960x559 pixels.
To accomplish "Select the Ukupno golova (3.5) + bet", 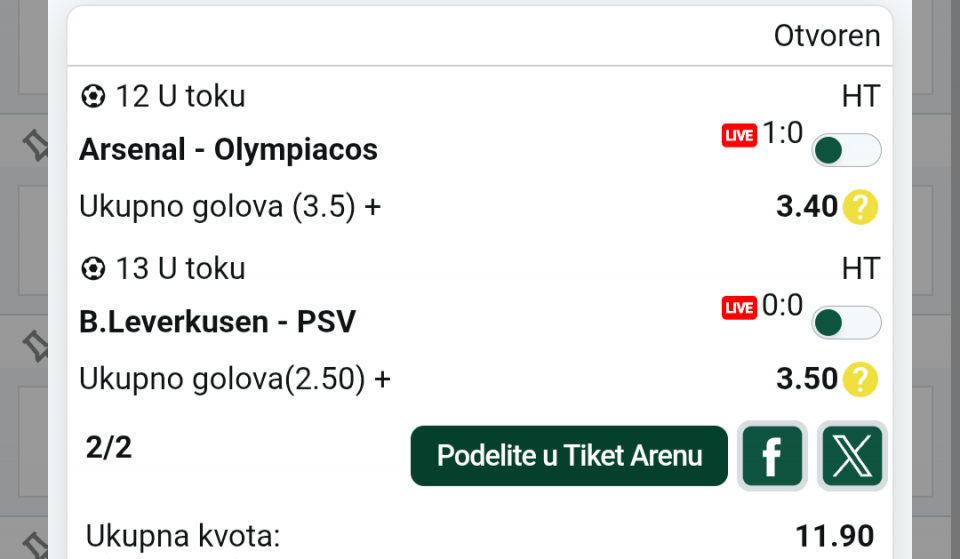I will 230,207.
